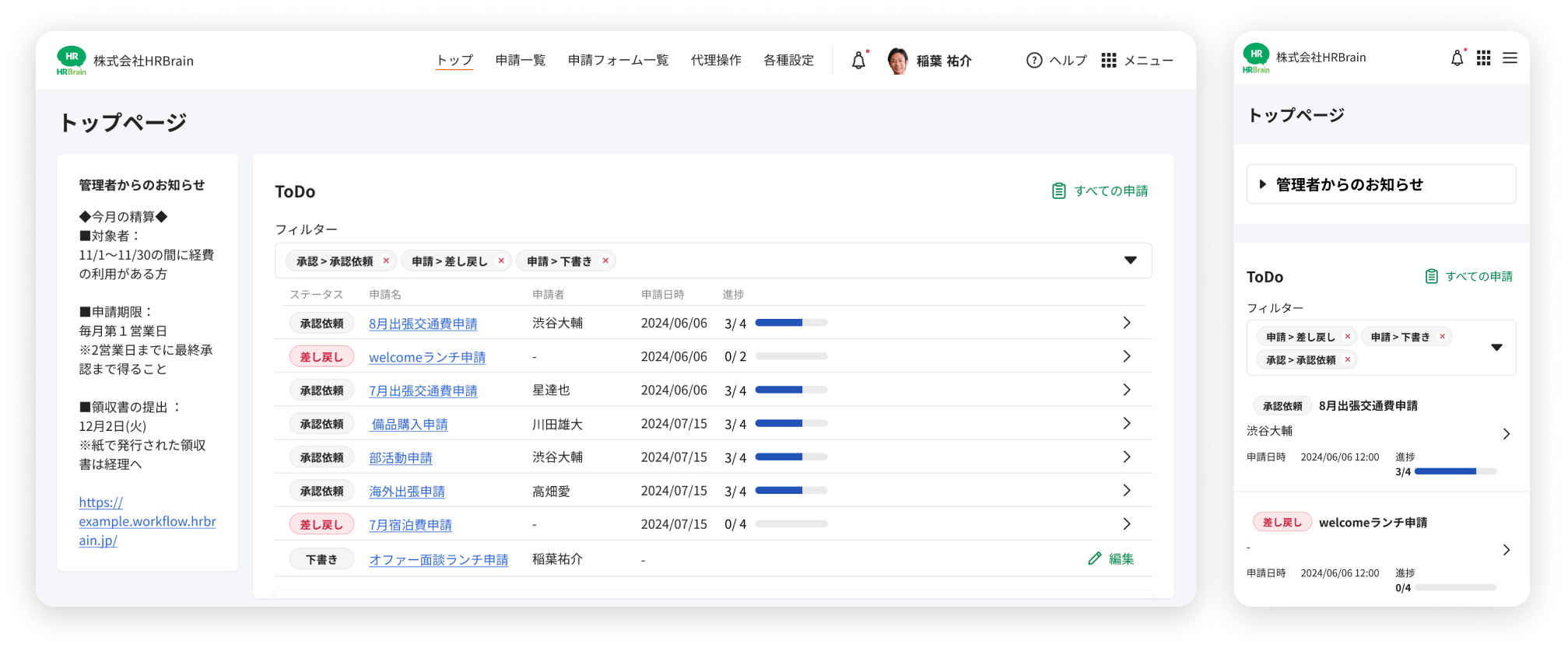Open the 8月出張交通費申請 link in desktop table
Viewport: 1568px width, 651px height.
423,324
